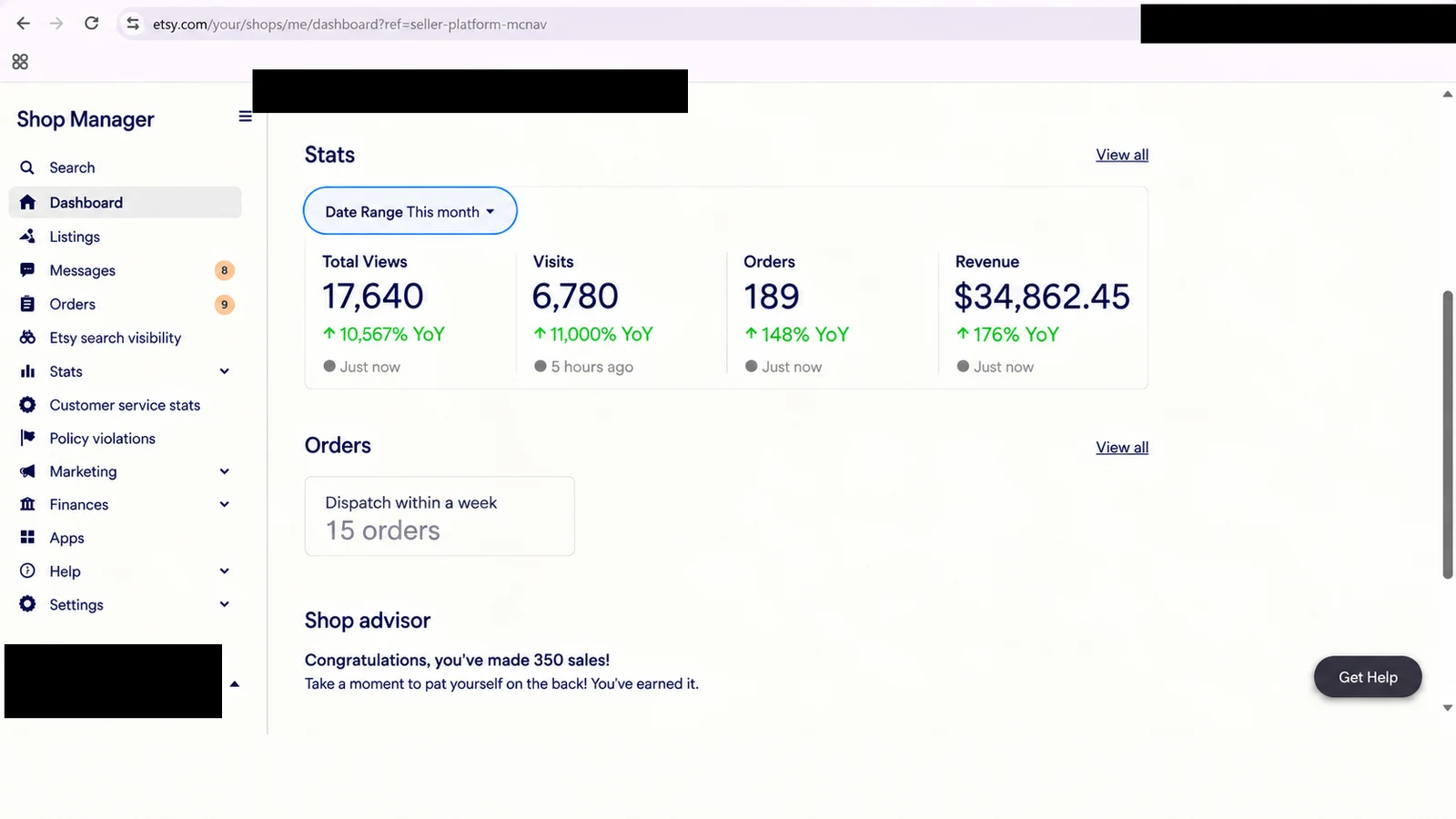This screenshot has width=1456, height=819.
Task: Expand the Finances submenu chevron
Action: pos(225,504)
